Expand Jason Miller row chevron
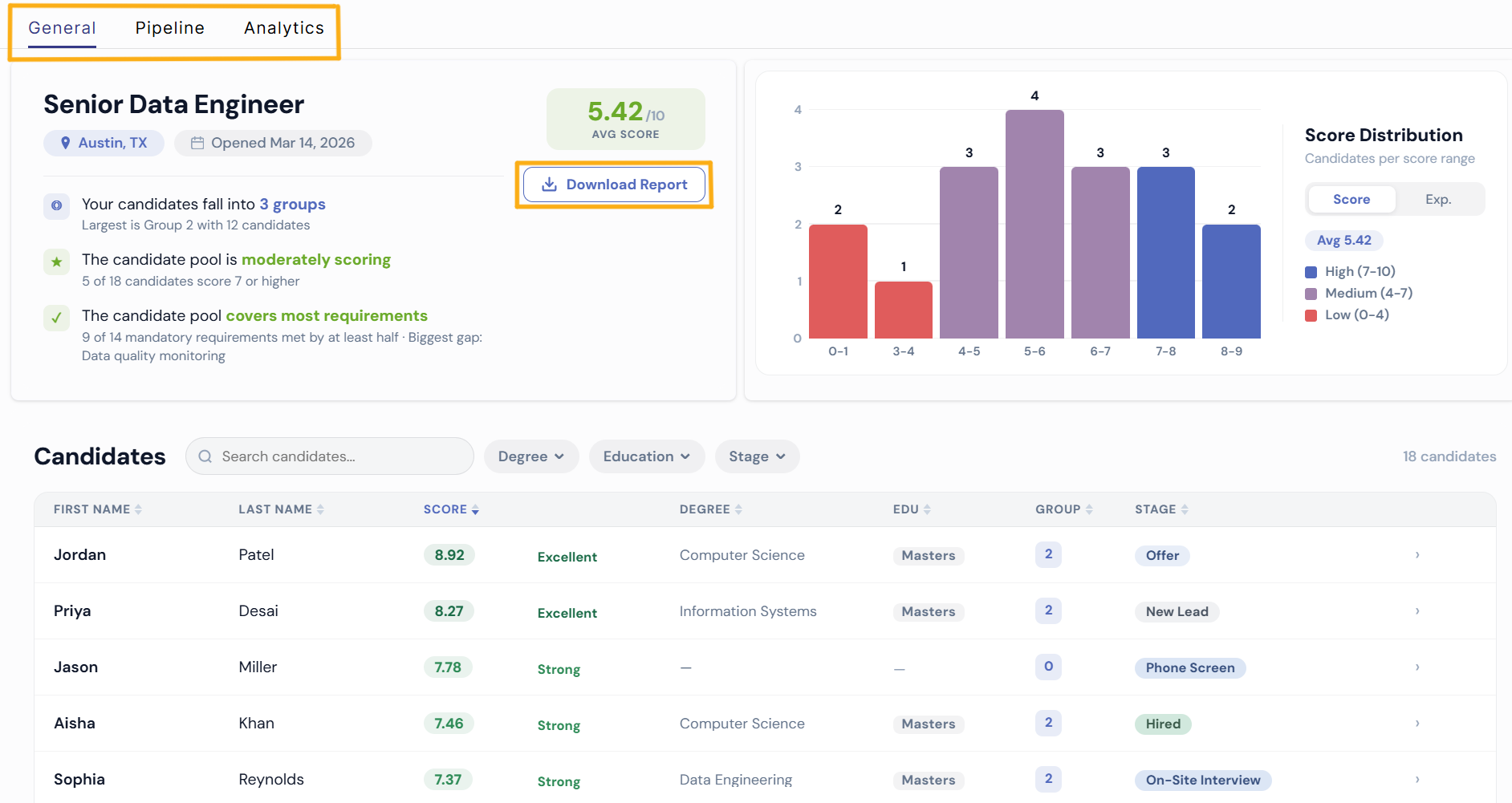The height and width of the screenshot is (803, 1512). (x=1417, y=667)
